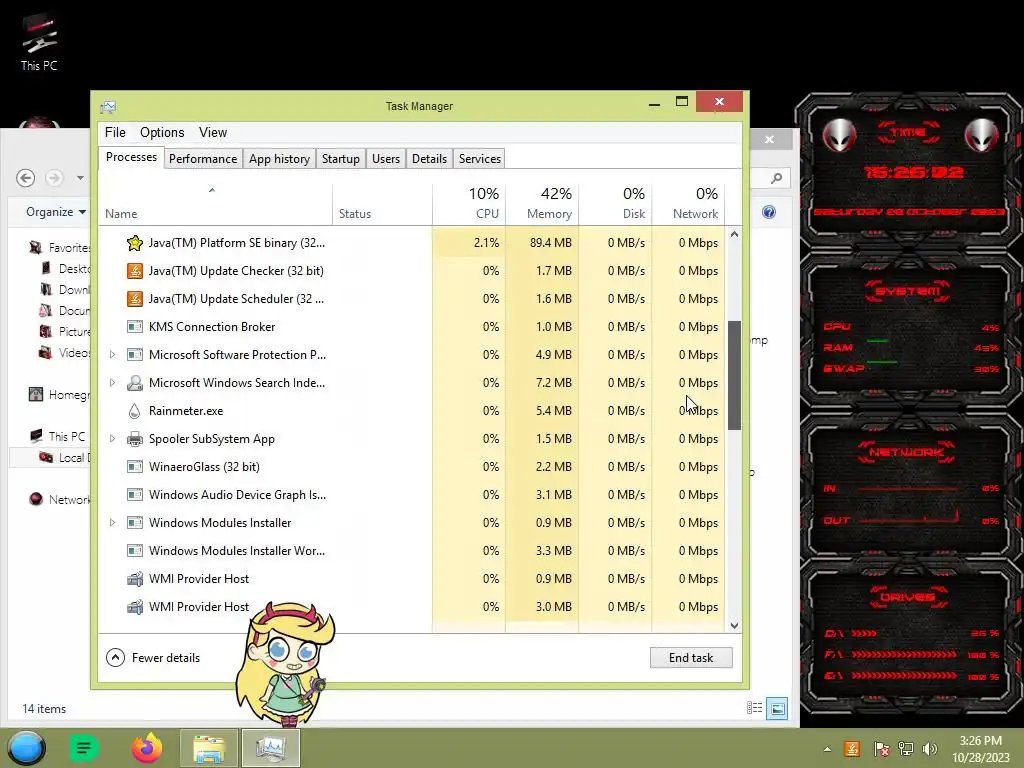
Task: Switch Explorer to large thumbnails view
Action: [777, 708]
